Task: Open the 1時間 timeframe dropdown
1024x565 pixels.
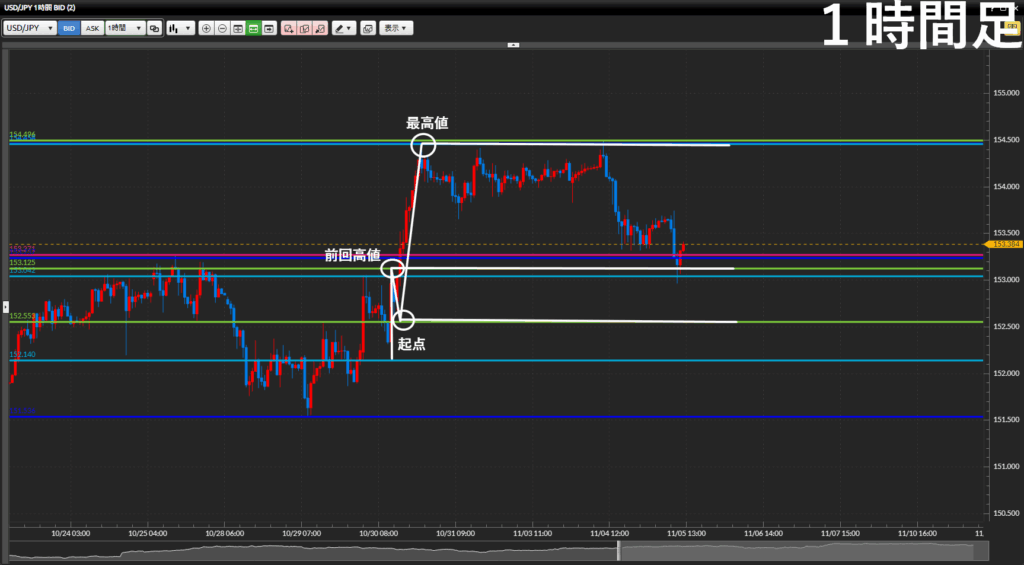Action: (x=124, y=29)
